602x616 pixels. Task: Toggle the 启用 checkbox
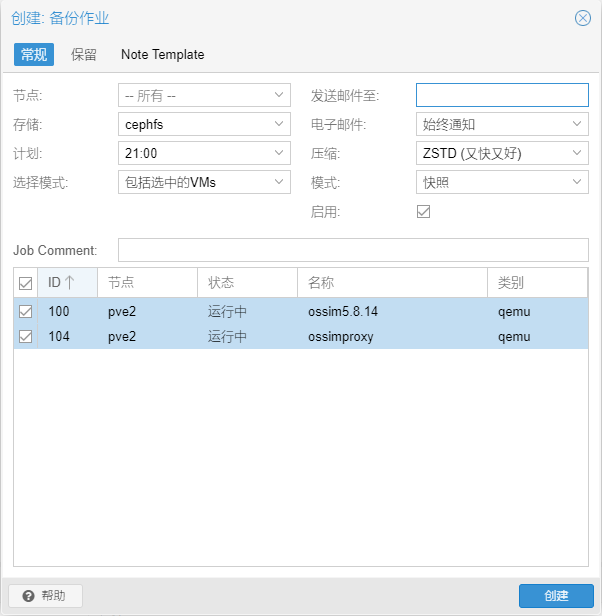(423, 212)
